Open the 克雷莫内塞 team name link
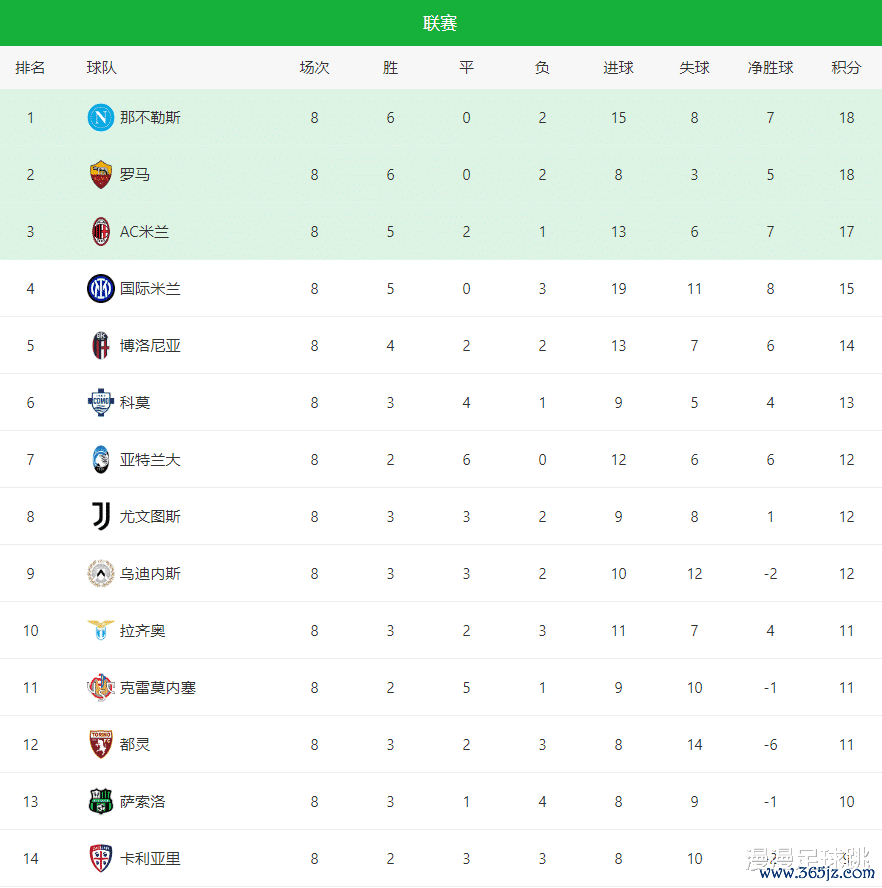 coord(158,688)
